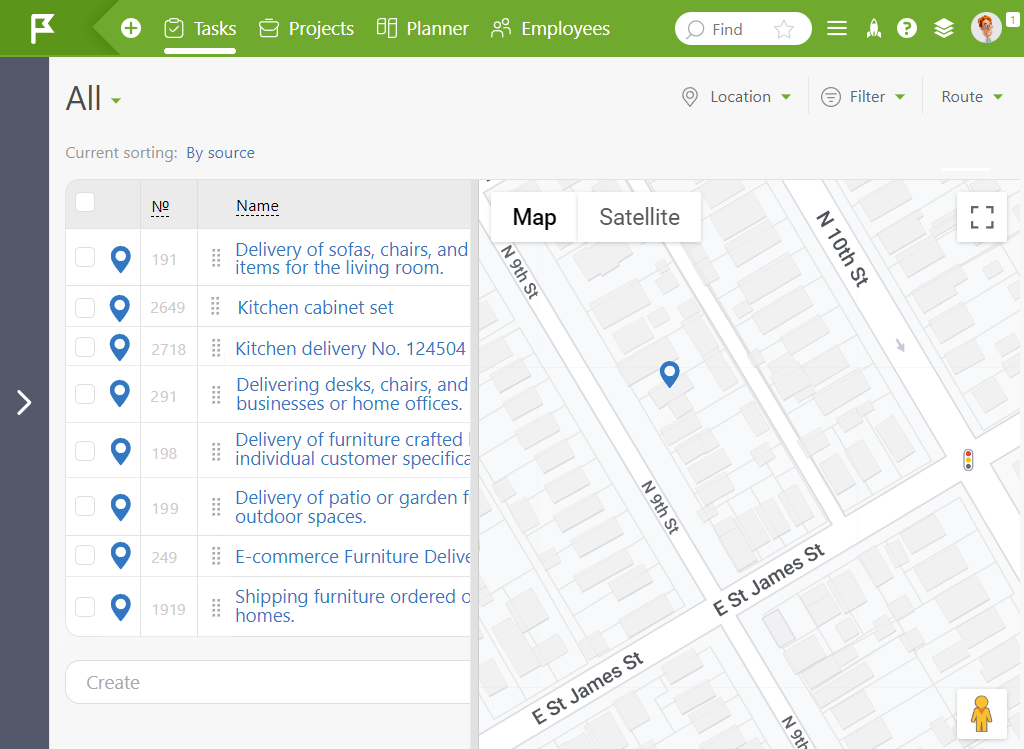The image size is (1024, 749).
Task: Click task number 1919 cell
Action: pyautogui.click(x=168, y=609)
